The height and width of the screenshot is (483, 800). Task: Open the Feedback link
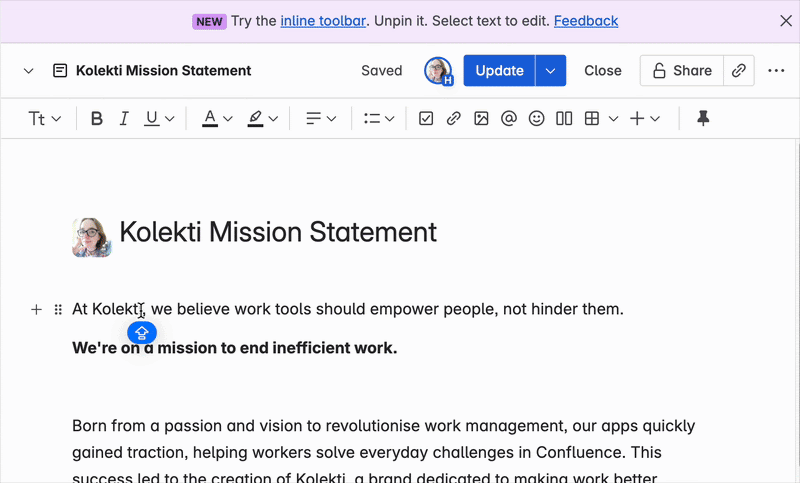click(586, 21)
